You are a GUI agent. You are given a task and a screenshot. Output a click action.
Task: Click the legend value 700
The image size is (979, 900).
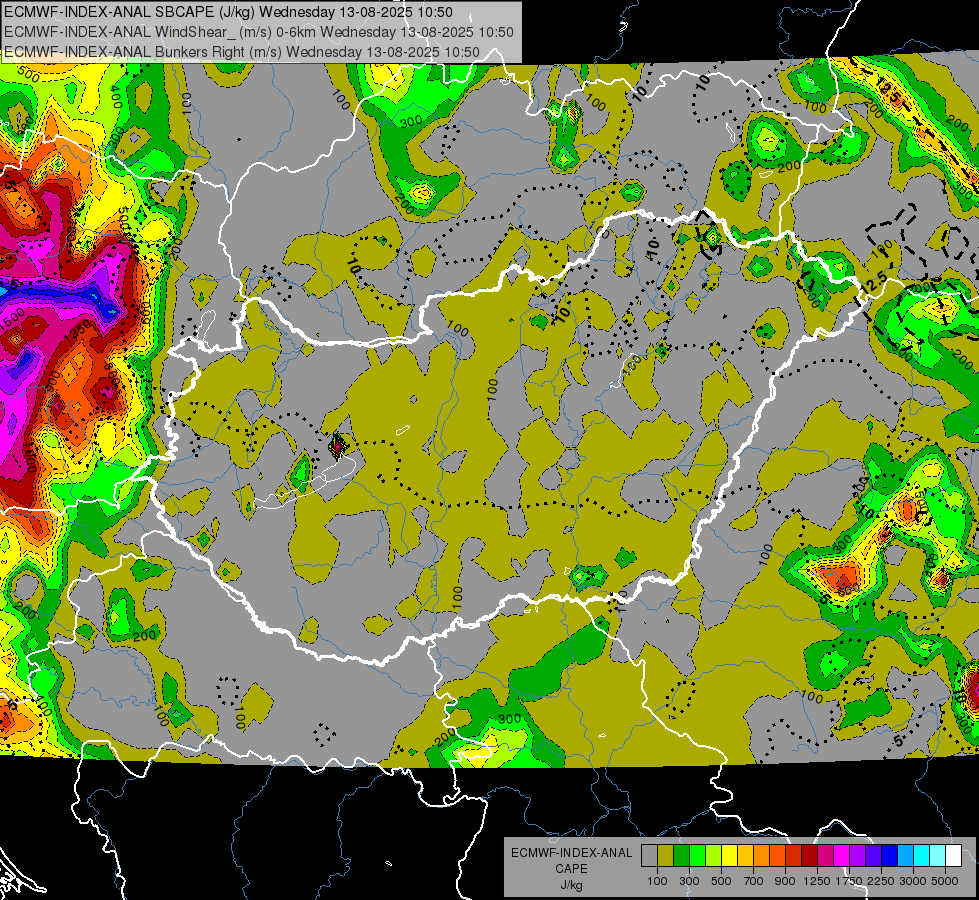tap(754, 881)
